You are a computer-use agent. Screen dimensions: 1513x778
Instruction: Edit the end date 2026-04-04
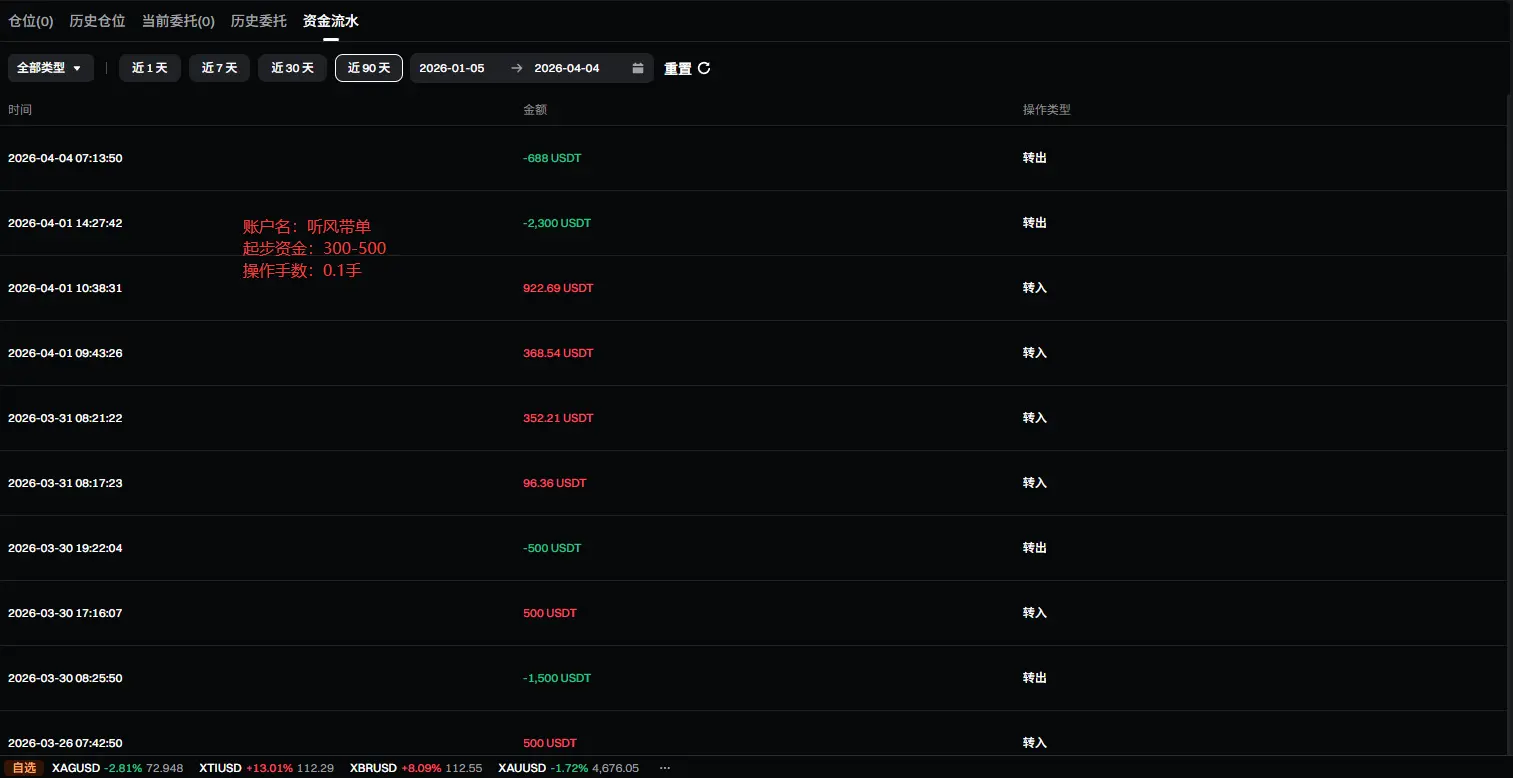point(567,68)
